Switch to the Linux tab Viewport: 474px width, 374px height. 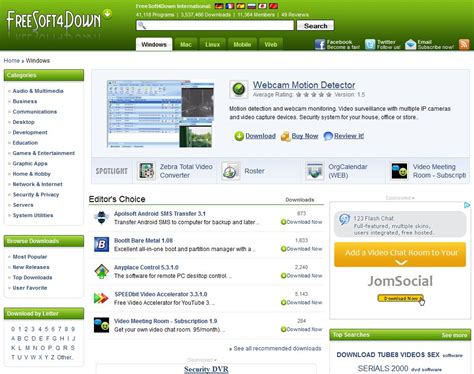(212, 44)
